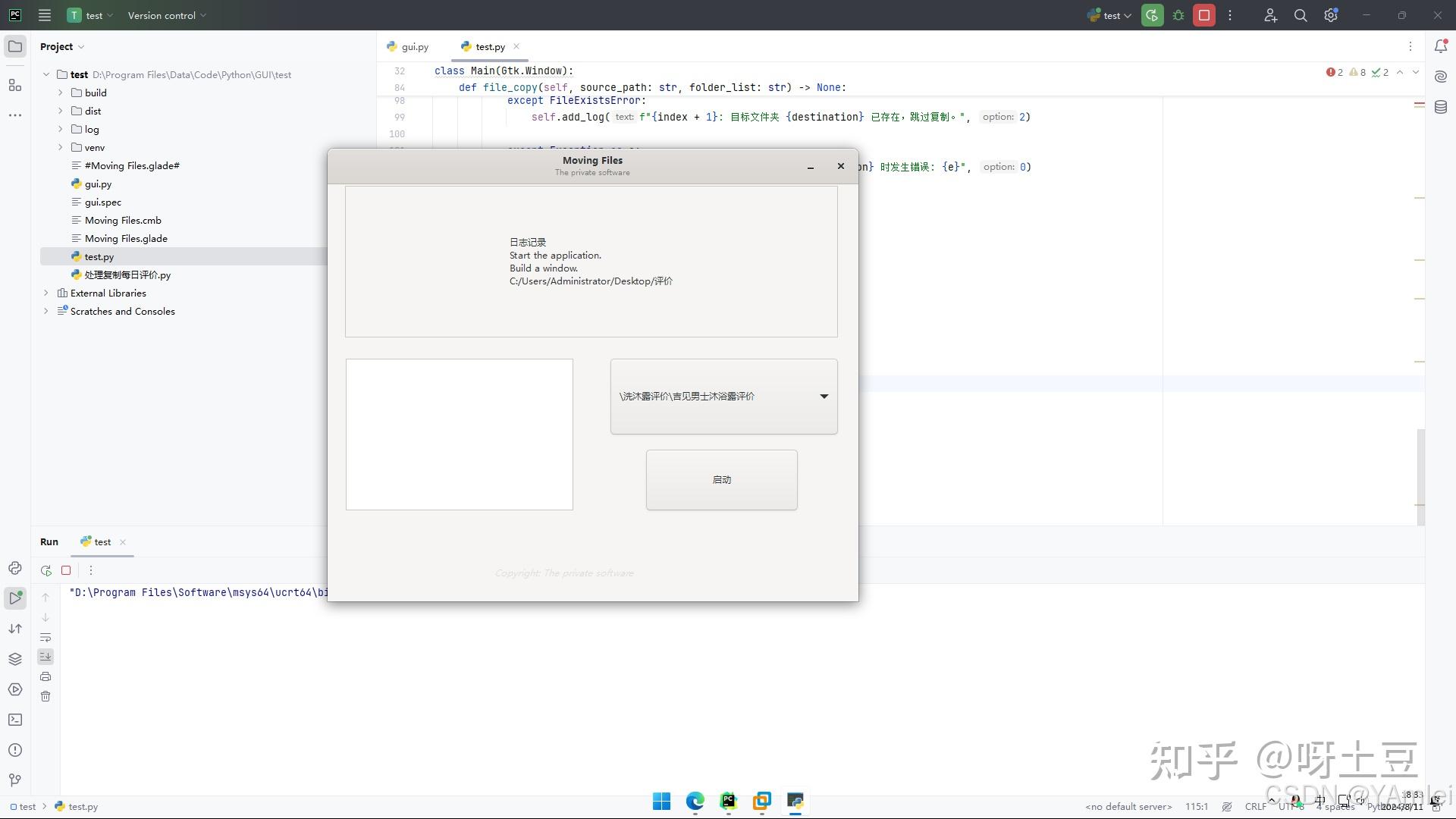This screenshot has height=819, width=1456.
Task: Toggle soft-wrap in the Run console
Action: (45, 637)
